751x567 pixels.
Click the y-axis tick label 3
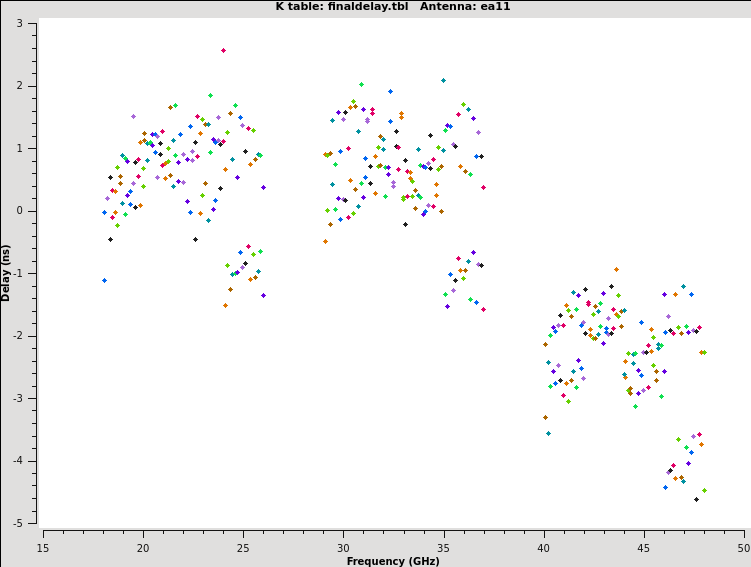coord(32,23)
